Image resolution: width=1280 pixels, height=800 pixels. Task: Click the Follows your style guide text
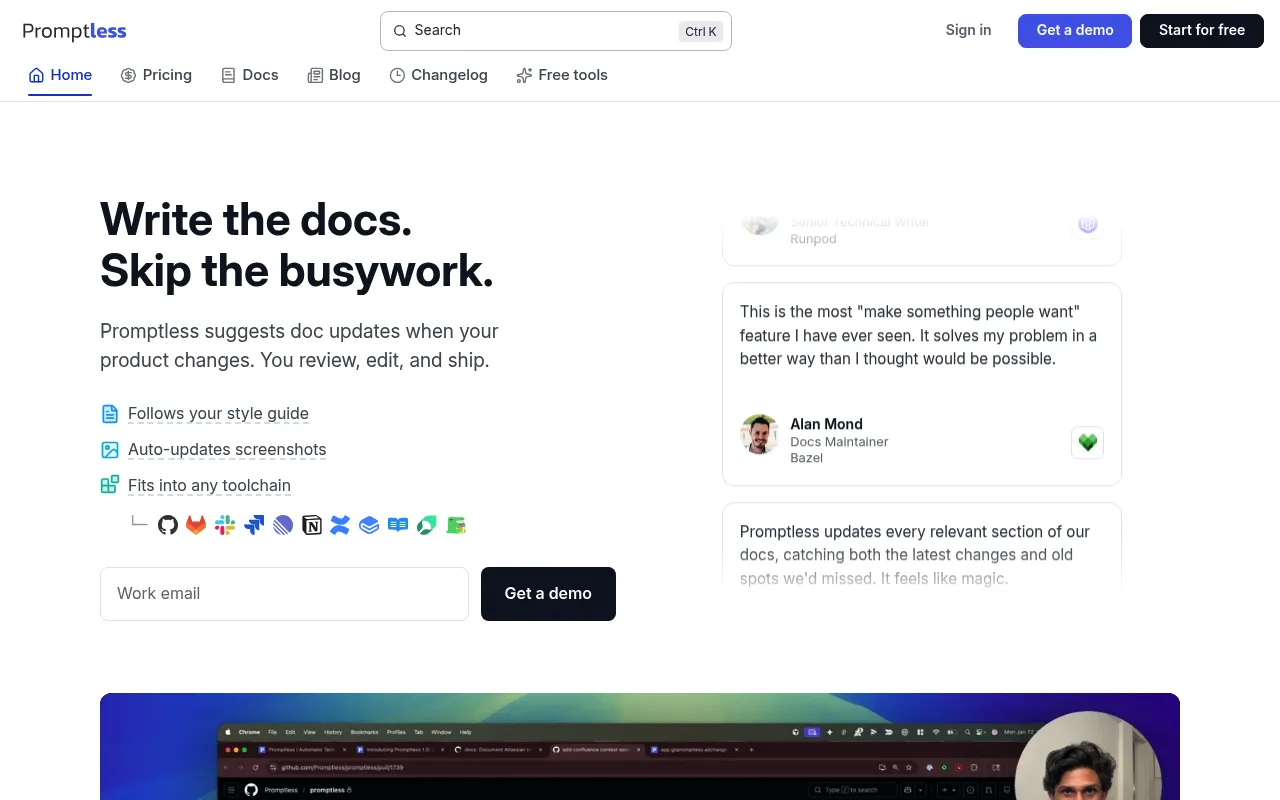click(x=218, y=414)
